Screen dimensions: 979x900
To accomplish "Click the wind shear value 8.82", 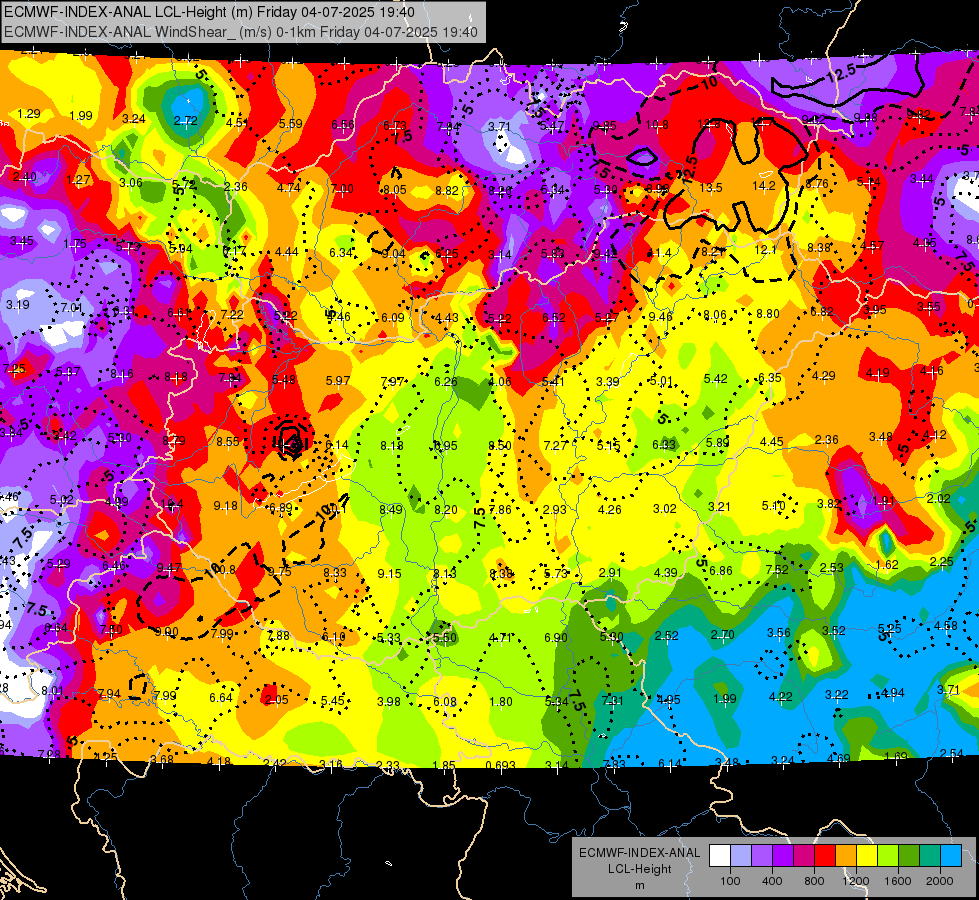I will (x=447, y=190).
